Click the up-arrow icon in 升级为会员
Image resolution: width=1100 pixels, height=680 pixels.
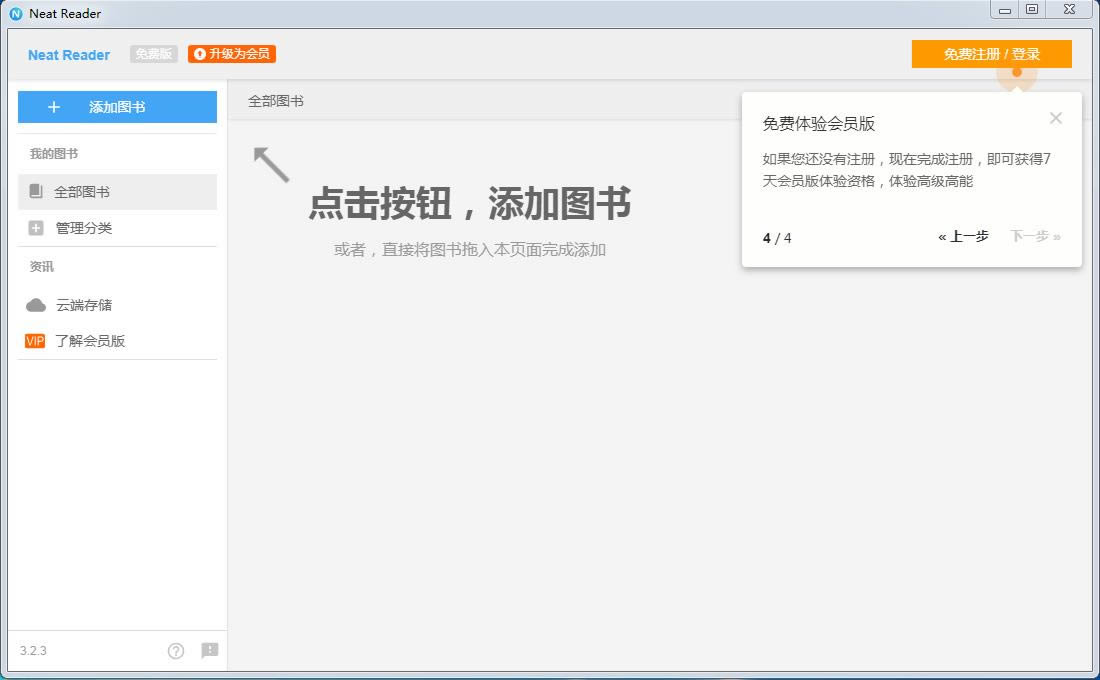(200, 54)
